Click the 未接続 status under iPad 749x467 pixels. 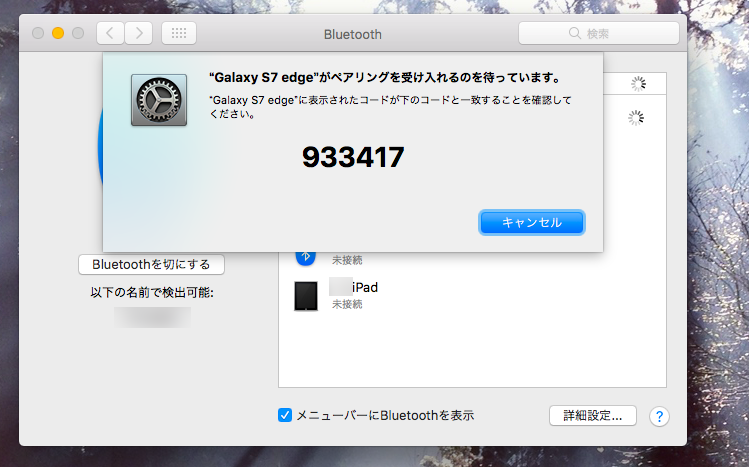pyautogui.click(x=347, y=304)
